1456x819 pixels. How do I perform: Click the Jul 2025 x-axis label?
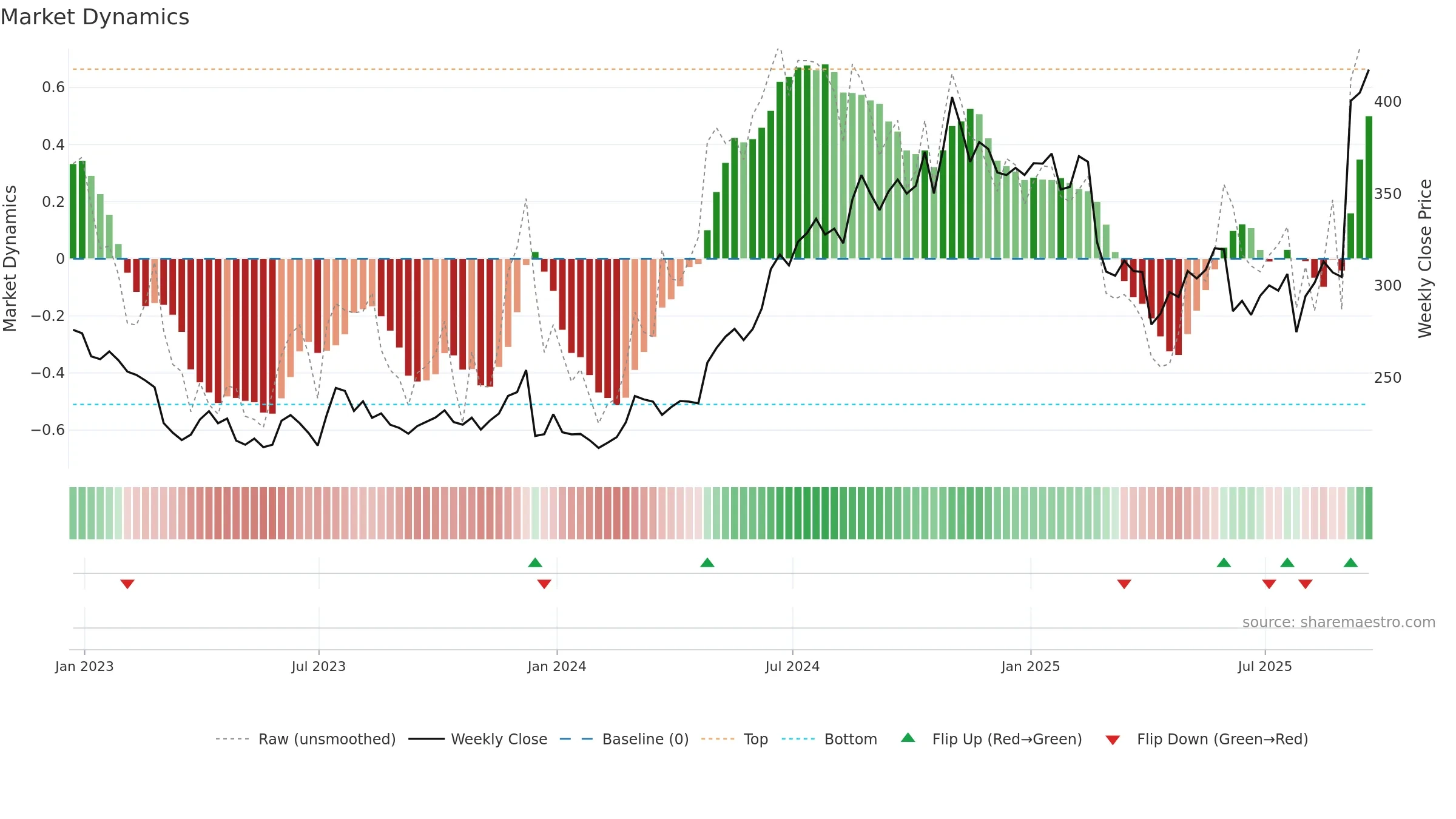point(1265,666)
